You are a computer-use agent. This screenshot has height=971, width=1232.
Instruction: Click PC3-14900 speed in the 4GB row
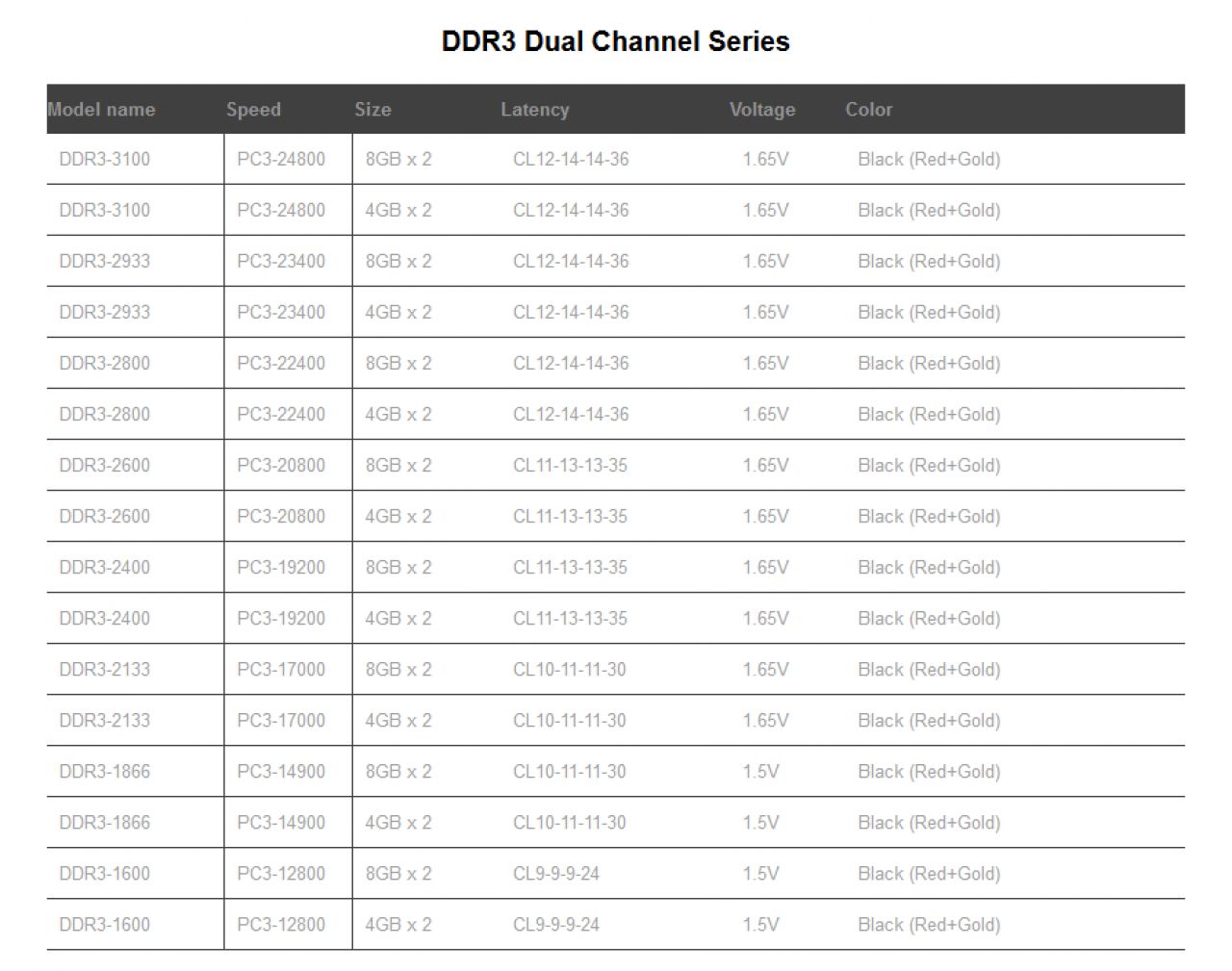(281, 823)
